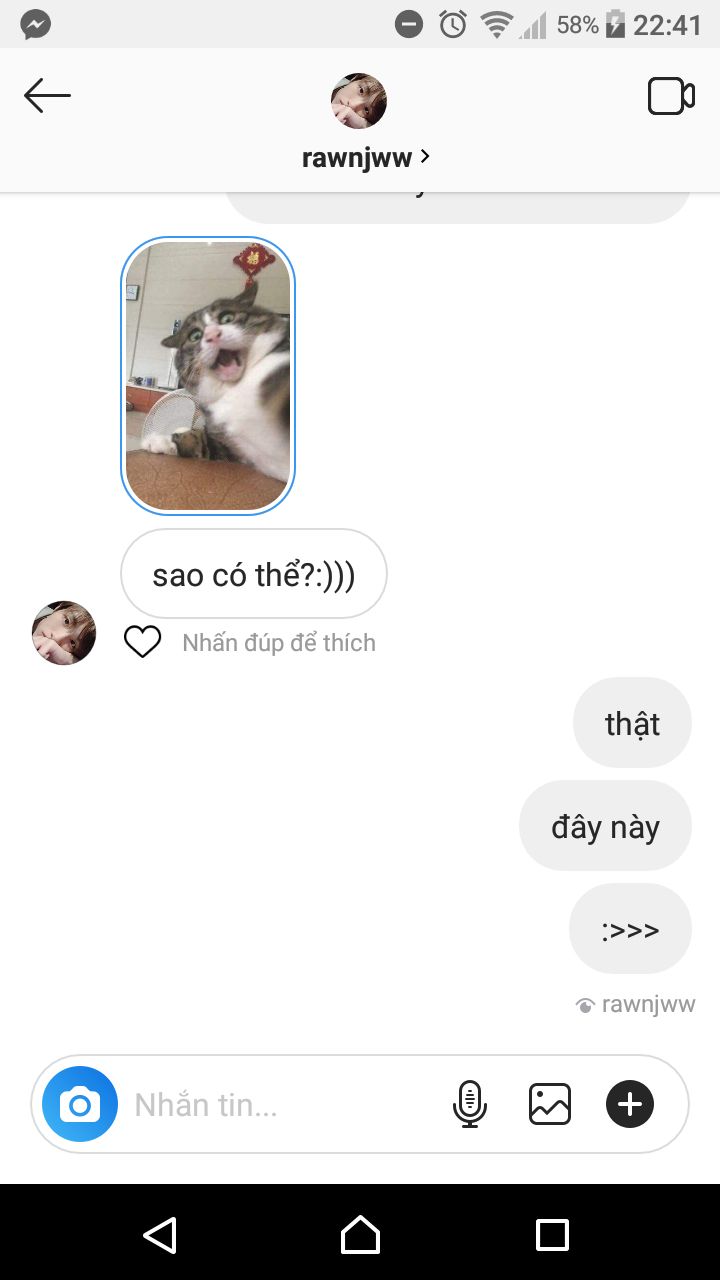Go back using the top-left arrow
The height and width of the screenshot is (1280, 720).
(47, 97)
